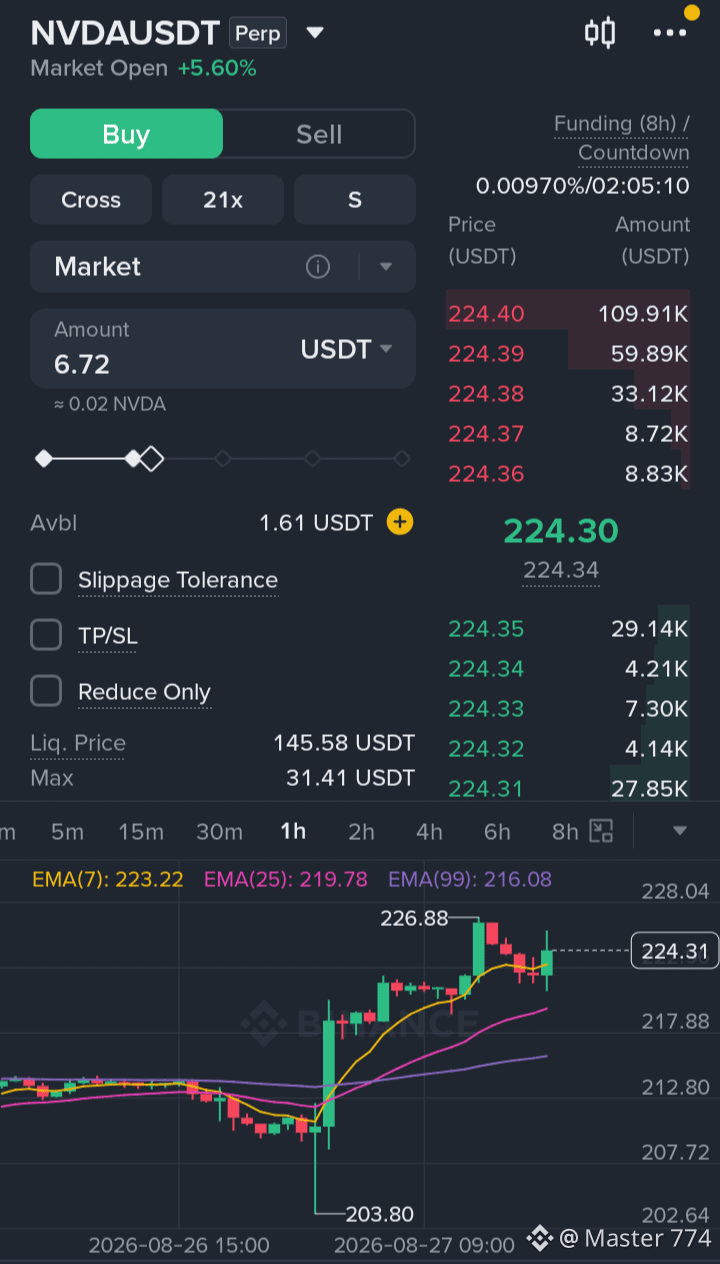Tap the EMA(25) indicator label
The image size is (720, 1264).
(x=285, y=880)
